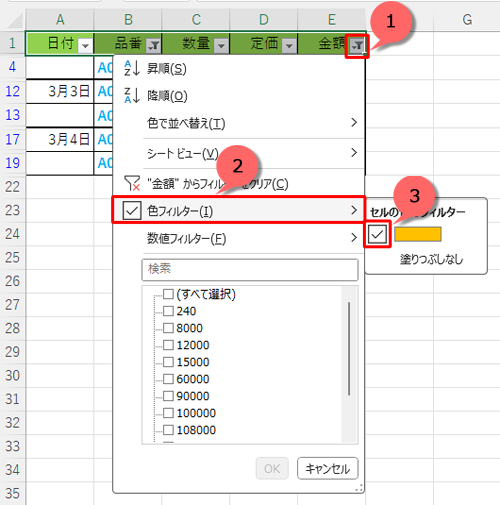This screenshot has width=500, height=505.
Task: Open シート ビュー(V) submenu
Action: pos(238,153)
